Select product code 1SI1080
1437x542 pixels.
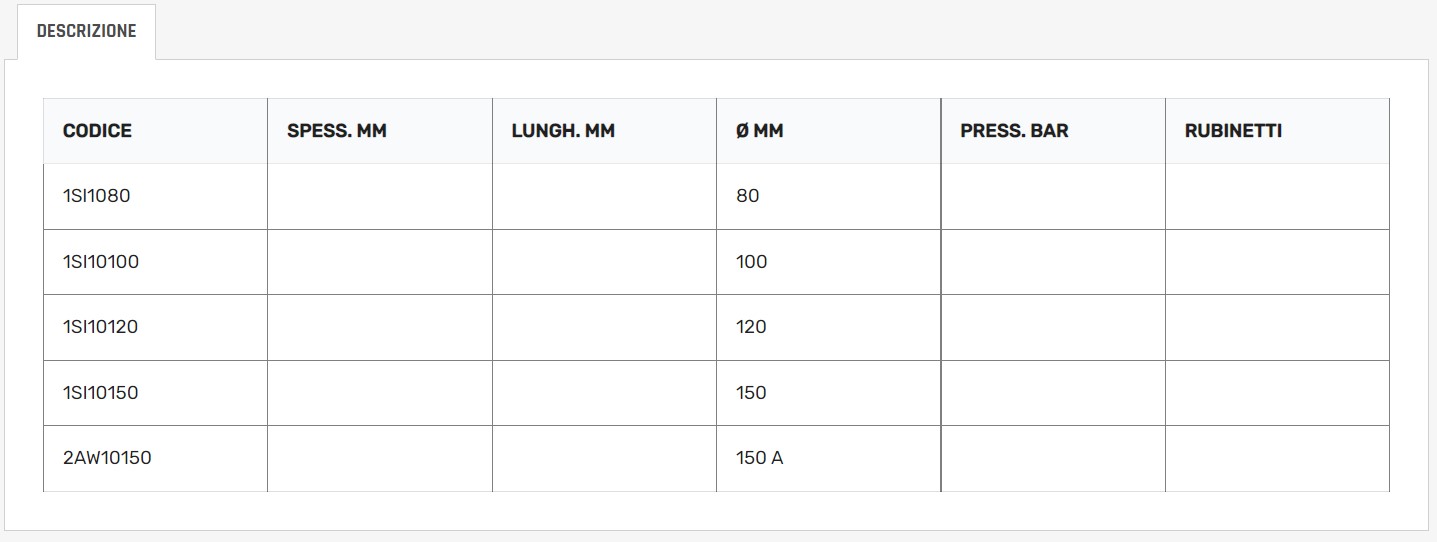click(96, 196)
